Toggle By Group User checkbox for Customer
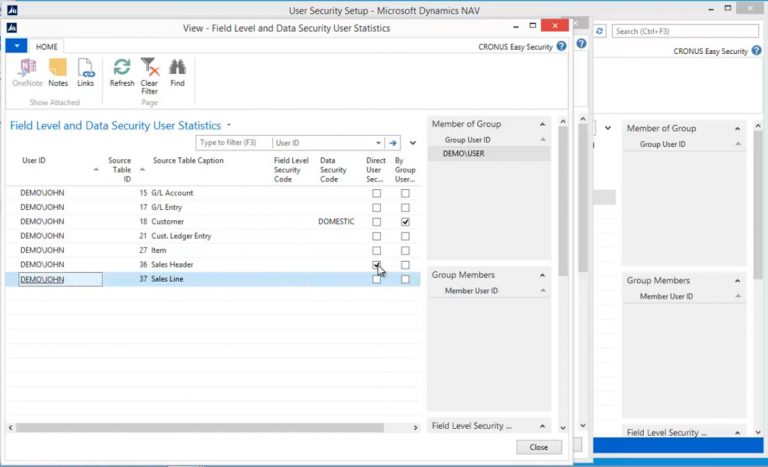 (x=405, y=222)
